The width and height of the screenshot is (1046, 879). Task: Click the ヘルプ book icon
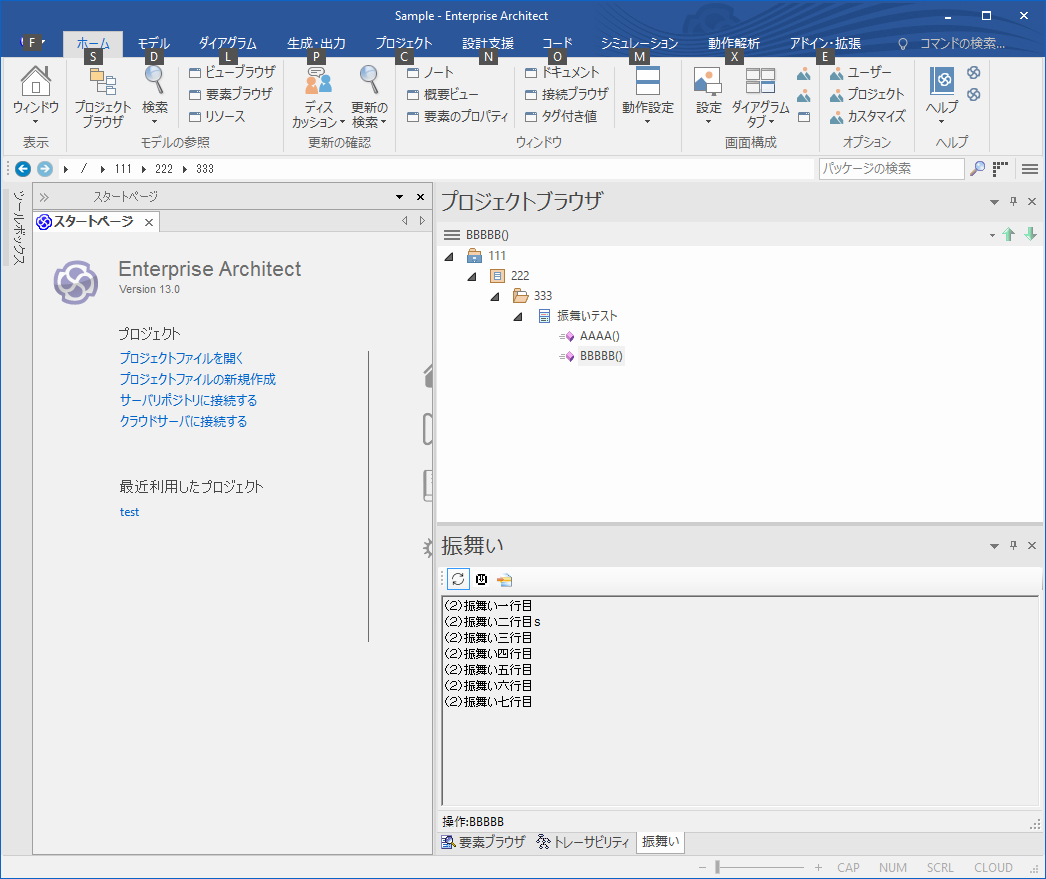point(942,95)
